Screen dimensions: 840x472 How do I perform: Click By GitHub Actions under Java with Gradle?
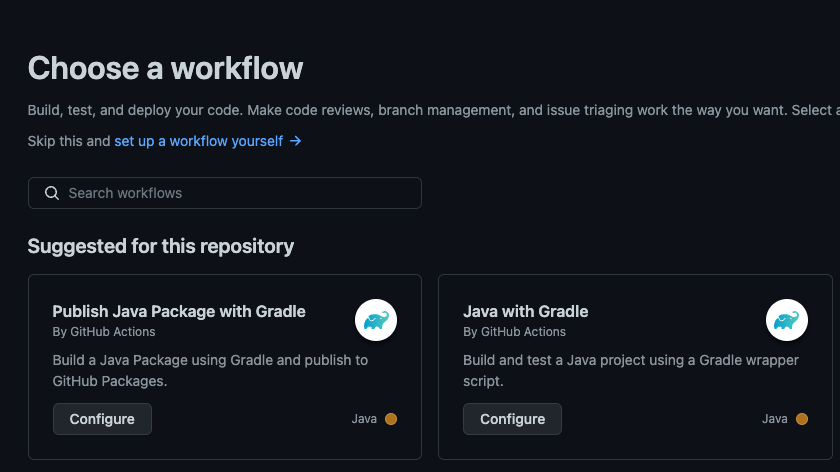tap(514, 332)
